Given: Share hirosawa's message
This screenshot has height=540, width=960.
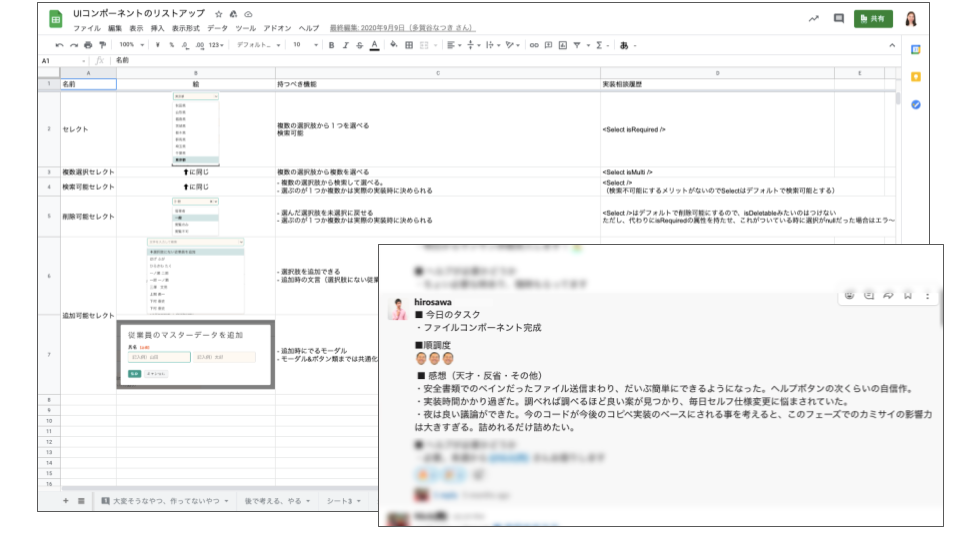Looking at the screenshot, I should [x=888, y=296].
